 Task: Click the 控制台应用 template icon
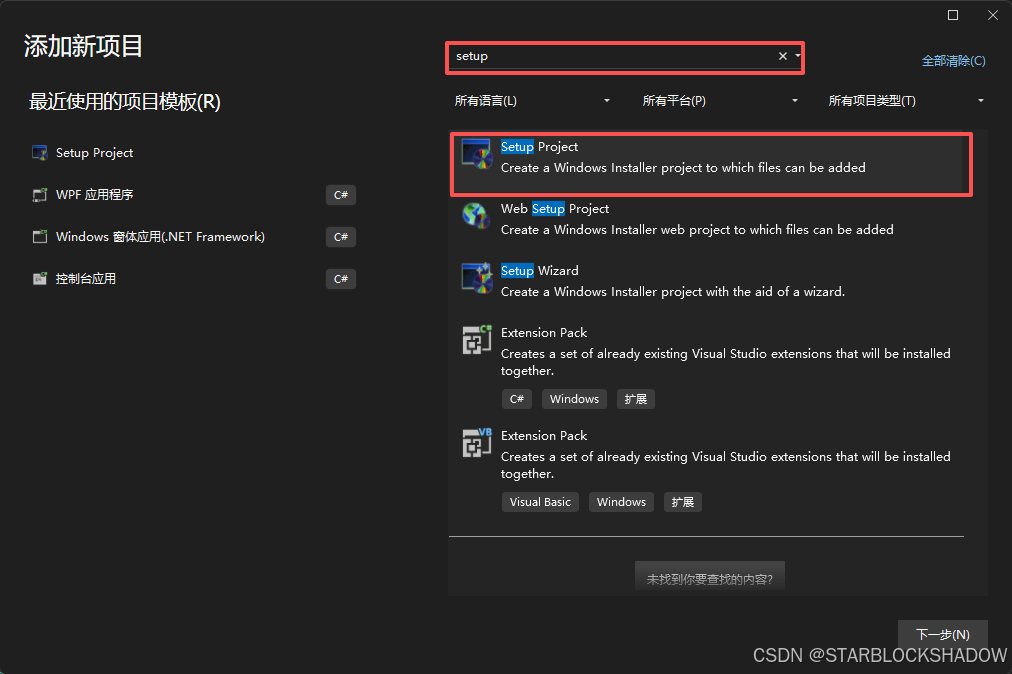[40, 279]
